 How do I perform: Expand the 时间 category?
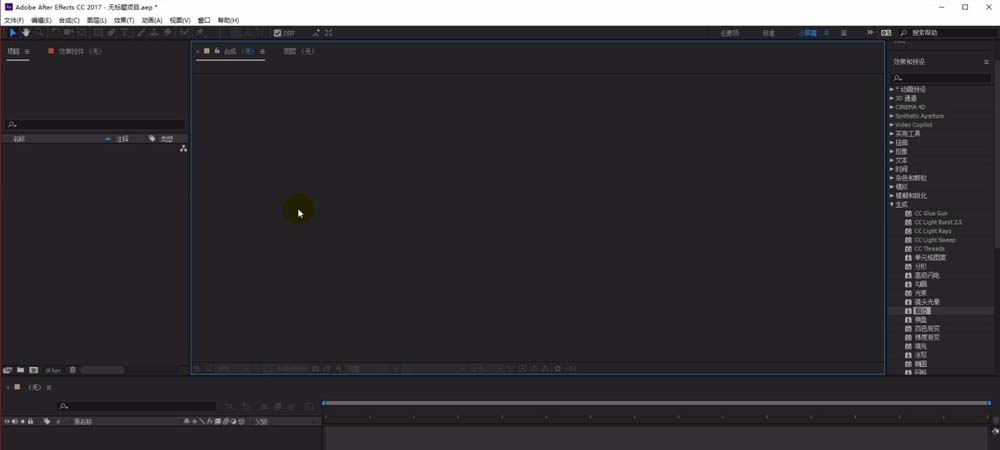click(892, 170)
